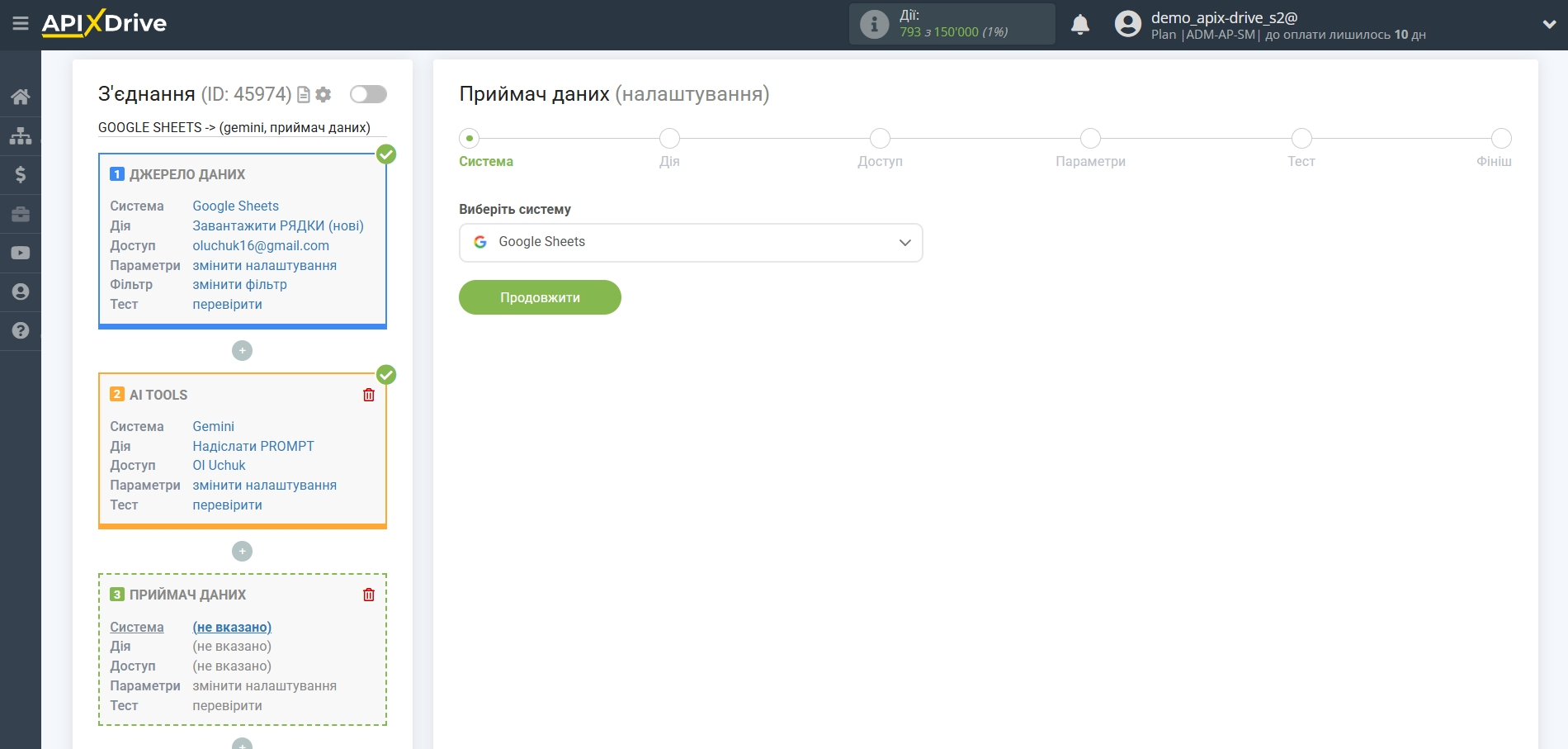
Task: Click змінити налаштування in the receiver block
Action: click(x=264, y=685)
